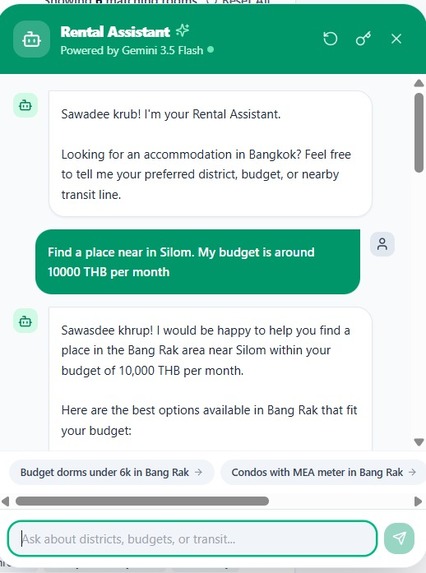This screenshot has width=426, height=573.
Task: Open the API key icon in header
Action: [363, 39]
